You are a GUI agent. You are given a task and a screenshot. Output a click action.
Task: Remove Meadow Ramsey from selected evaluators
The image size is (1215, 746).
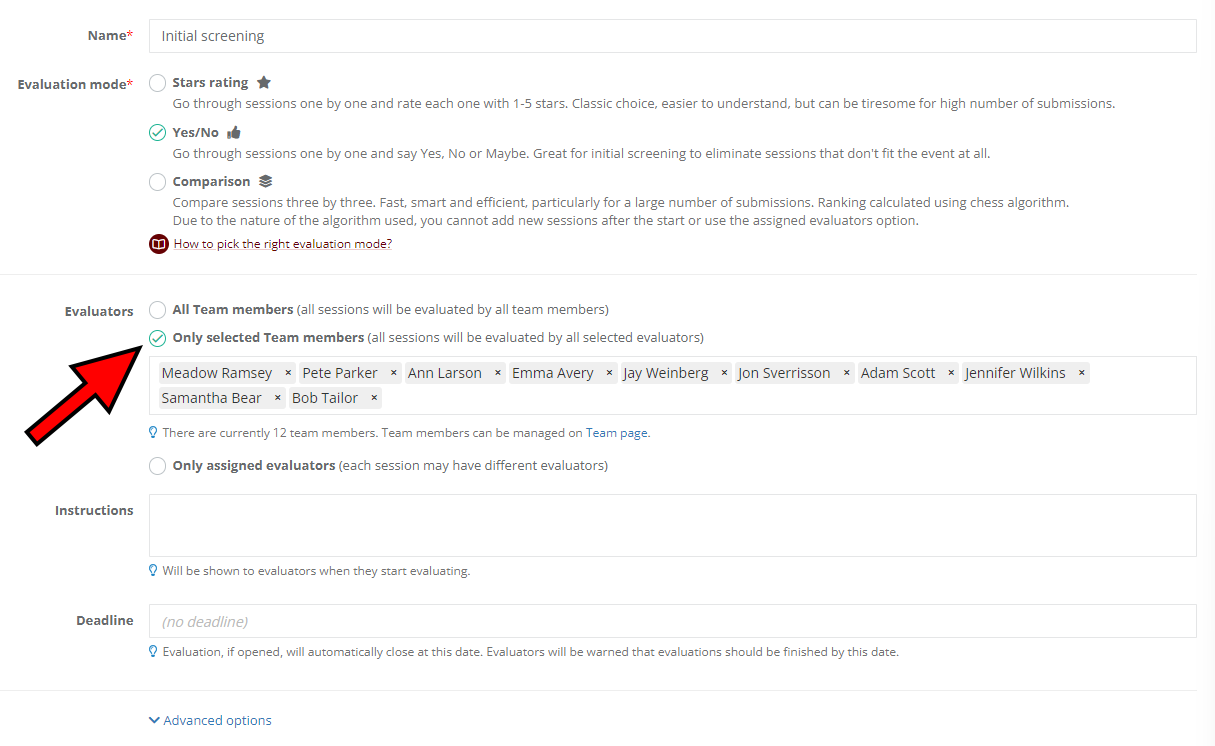pos(288,373)
